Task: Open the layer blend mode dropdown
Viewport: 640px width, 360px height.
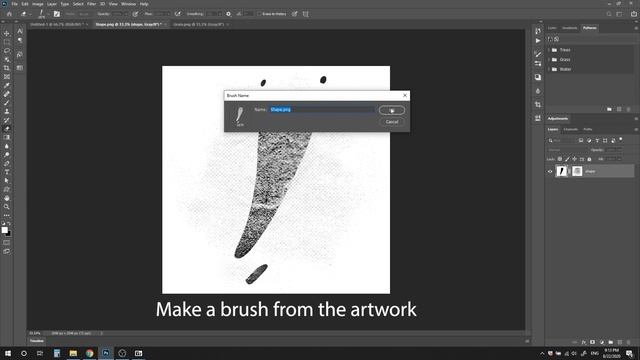Action: click(567, 150)
